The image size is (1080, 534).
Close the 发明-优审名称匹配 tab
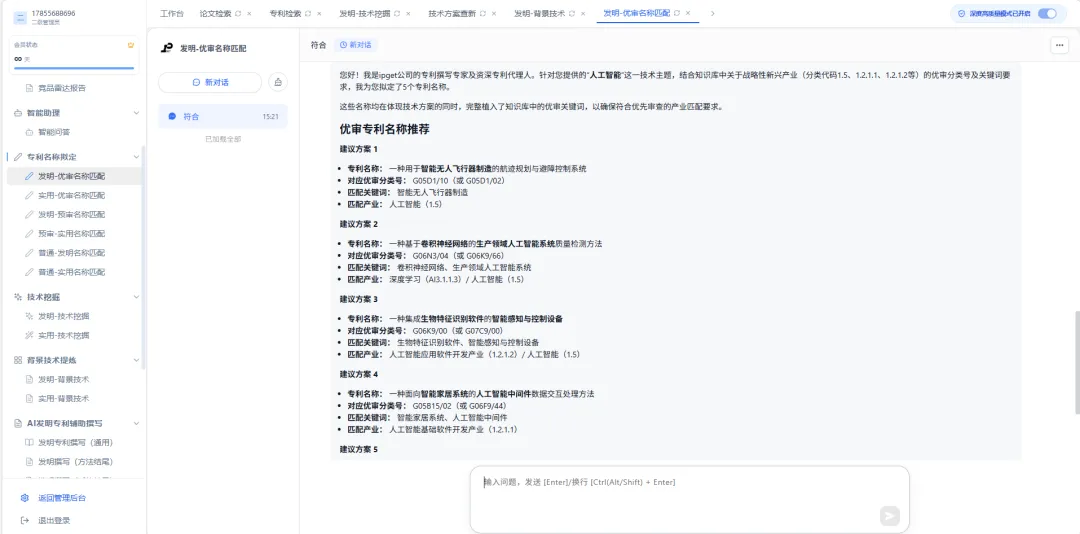point(688,13)
